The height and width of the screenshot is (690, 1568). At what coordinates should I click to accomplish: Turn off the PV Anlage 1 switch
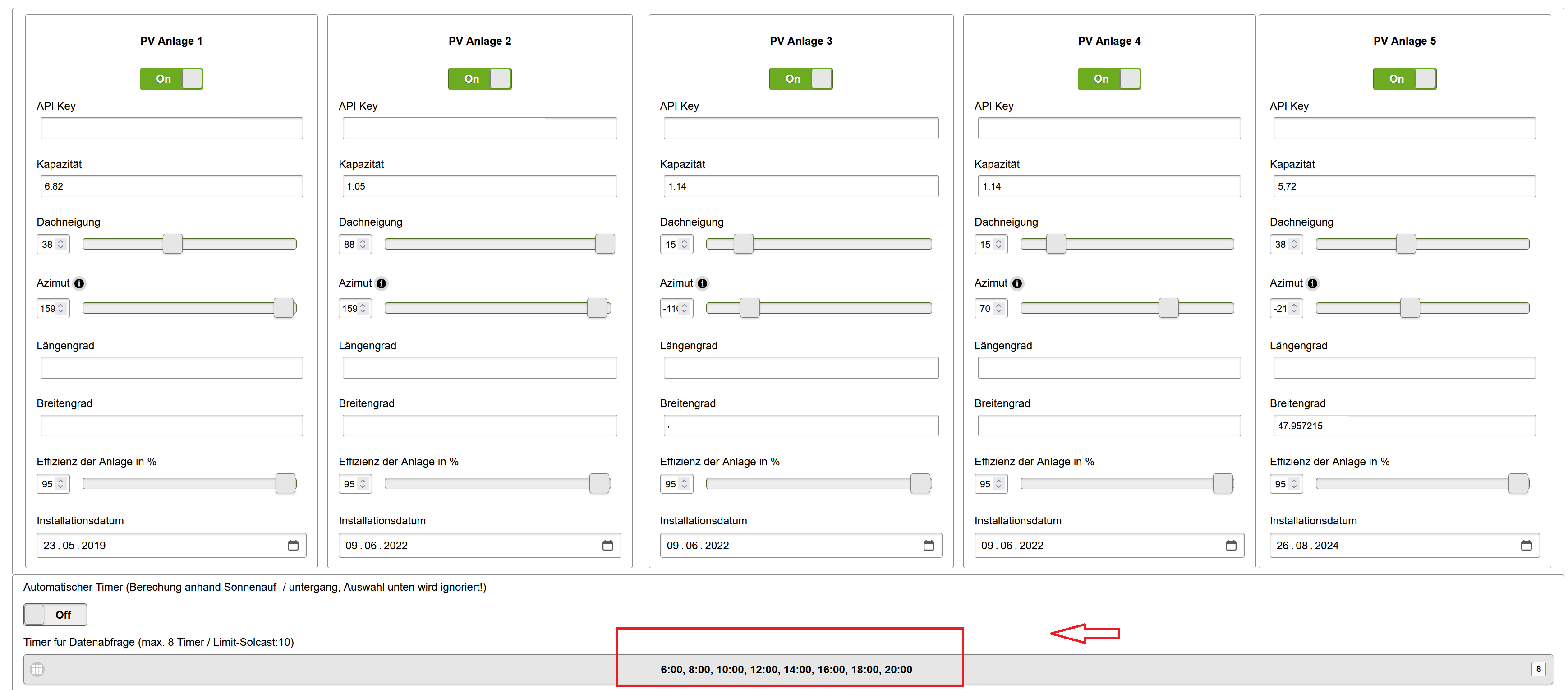point(172,79)
